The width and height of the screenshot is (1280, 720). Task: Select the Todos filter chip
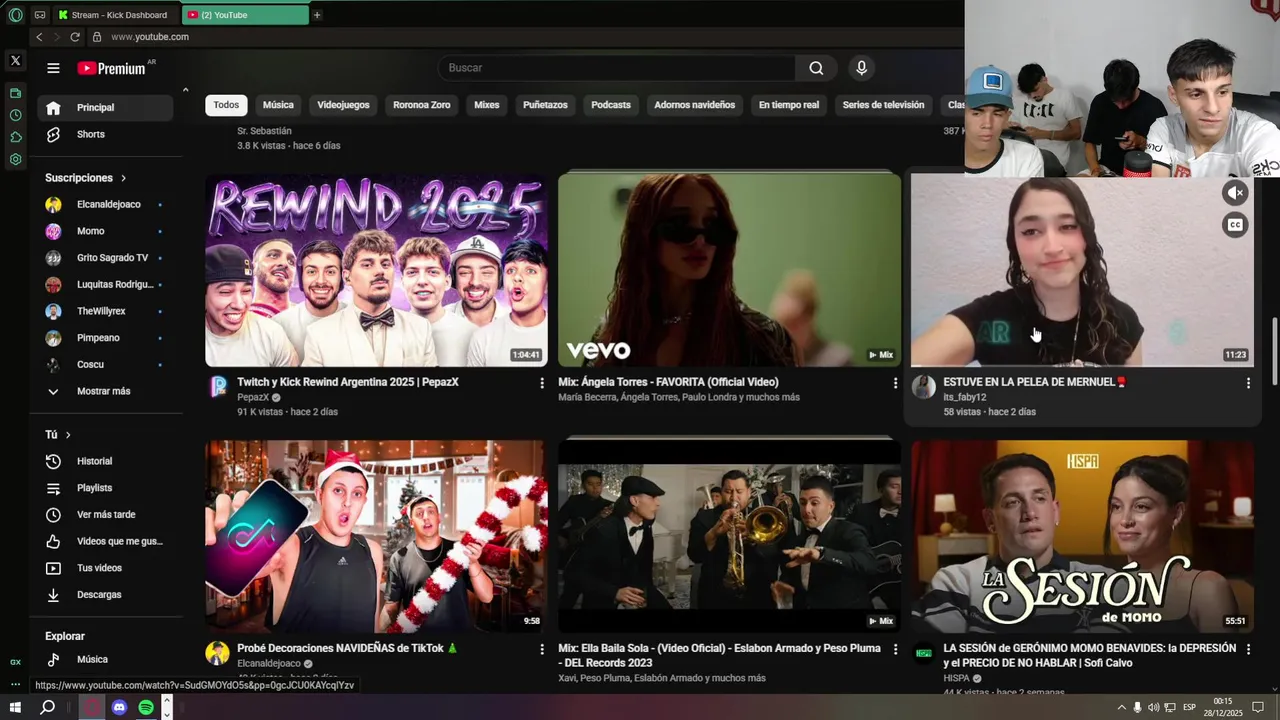pos(226,105)
